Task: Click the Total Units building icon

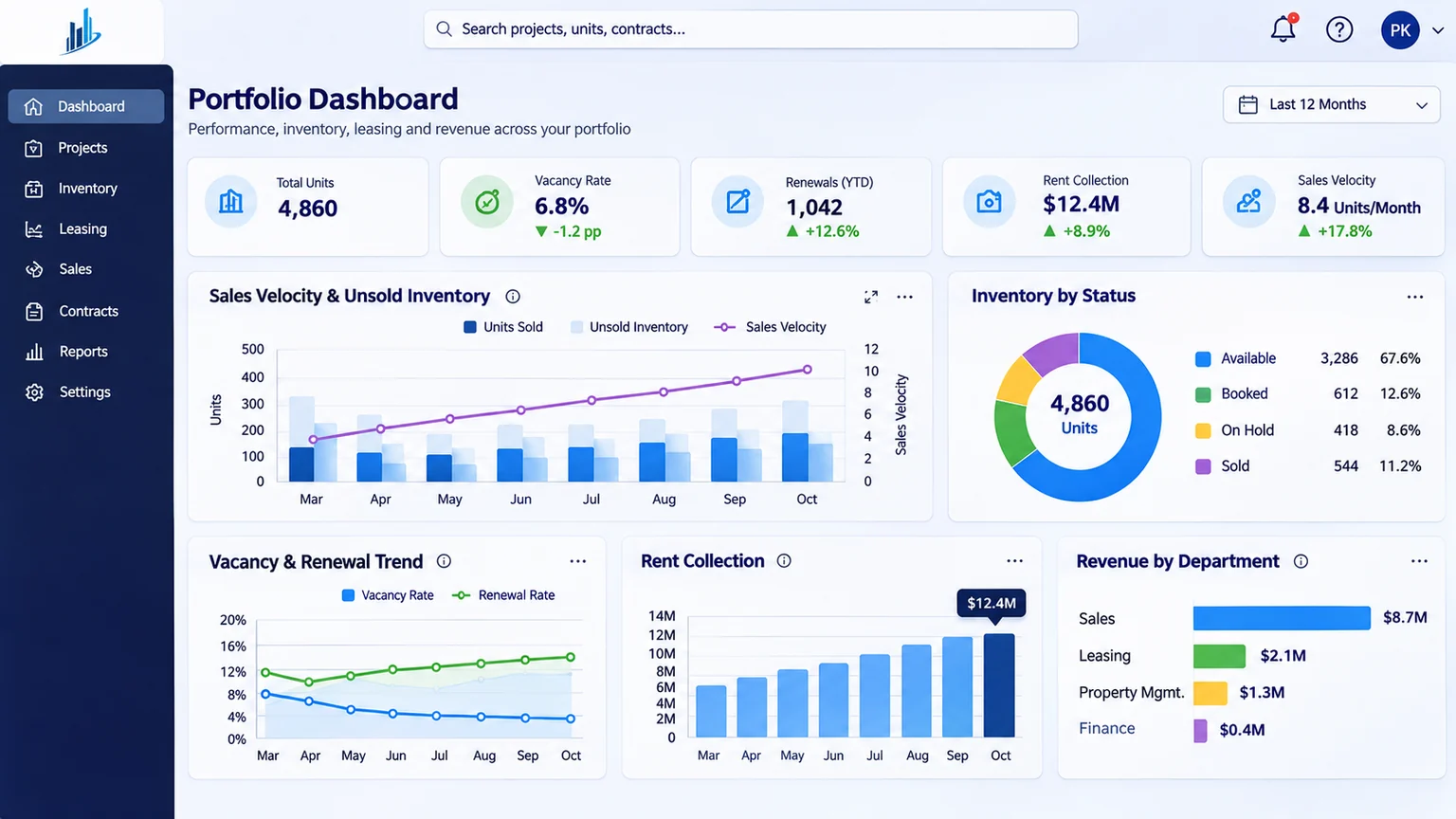Action: coord(231,202)
